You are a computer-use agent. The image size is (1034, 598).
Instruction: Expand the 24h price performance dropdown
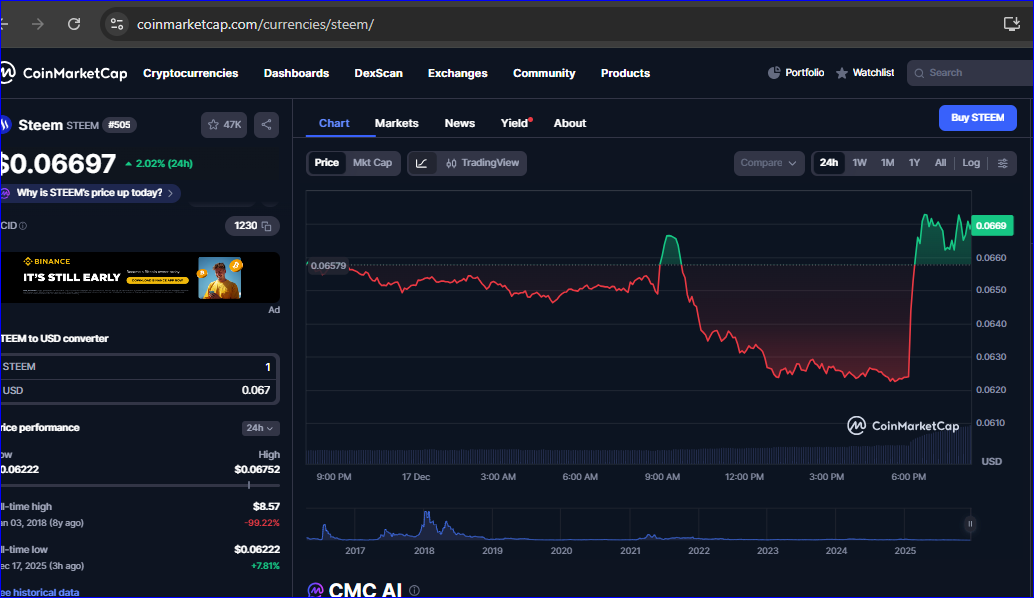click(260, 428)
